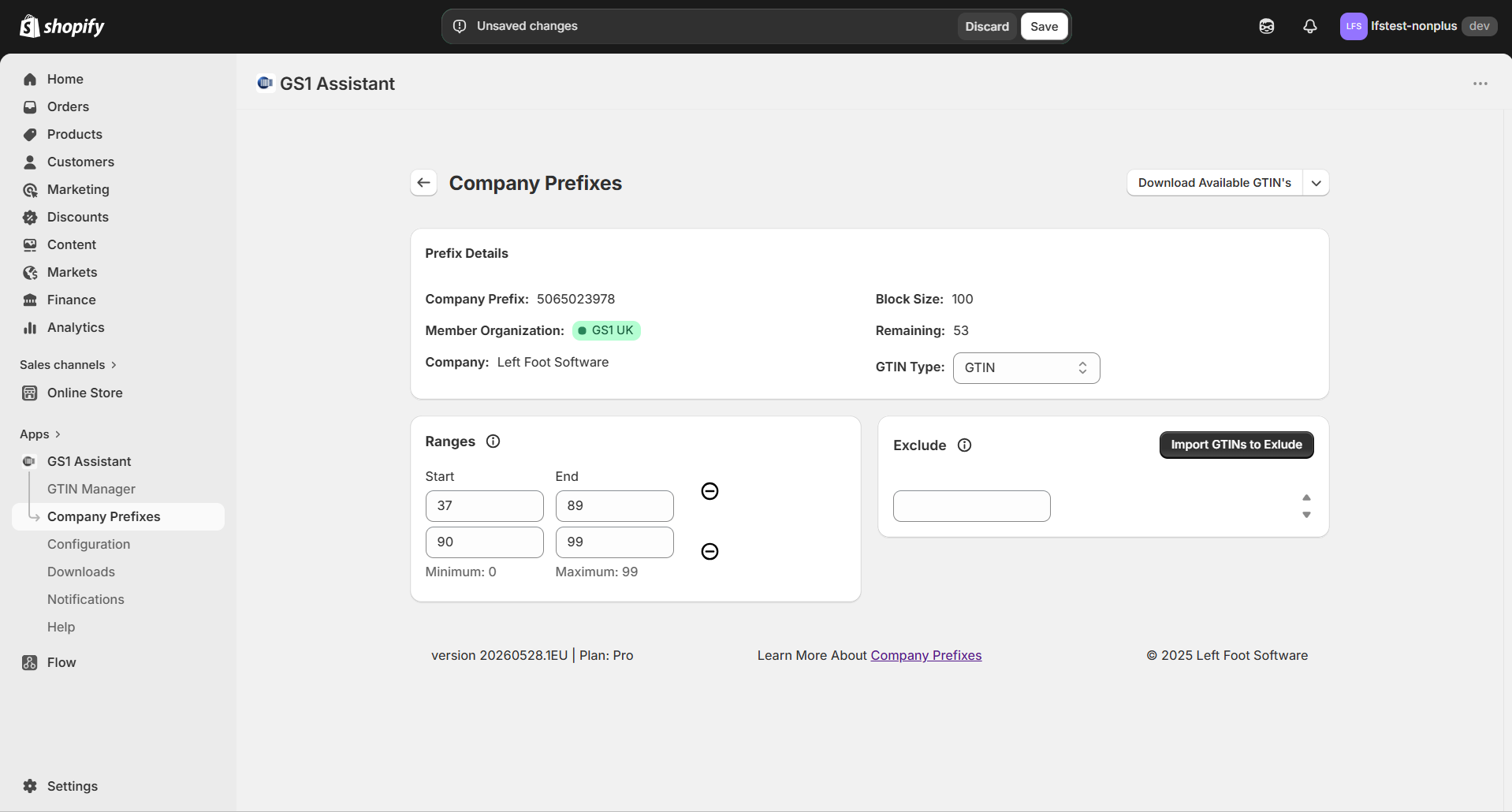Click the Exclude list up arrow
This screenshot has height=812, width=1512.
click(1306, 497)
